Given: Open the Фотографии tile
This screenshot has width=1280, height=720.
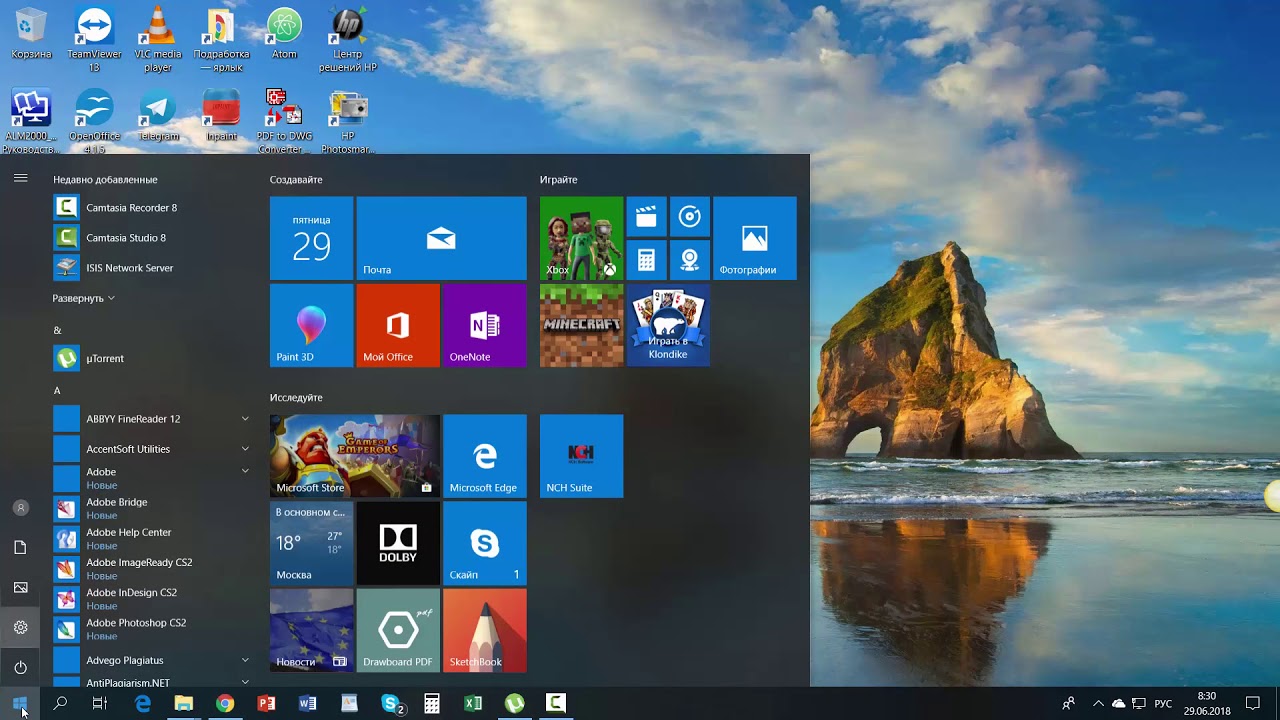Looking at the screenshot, I should click(x=755, y=238).
